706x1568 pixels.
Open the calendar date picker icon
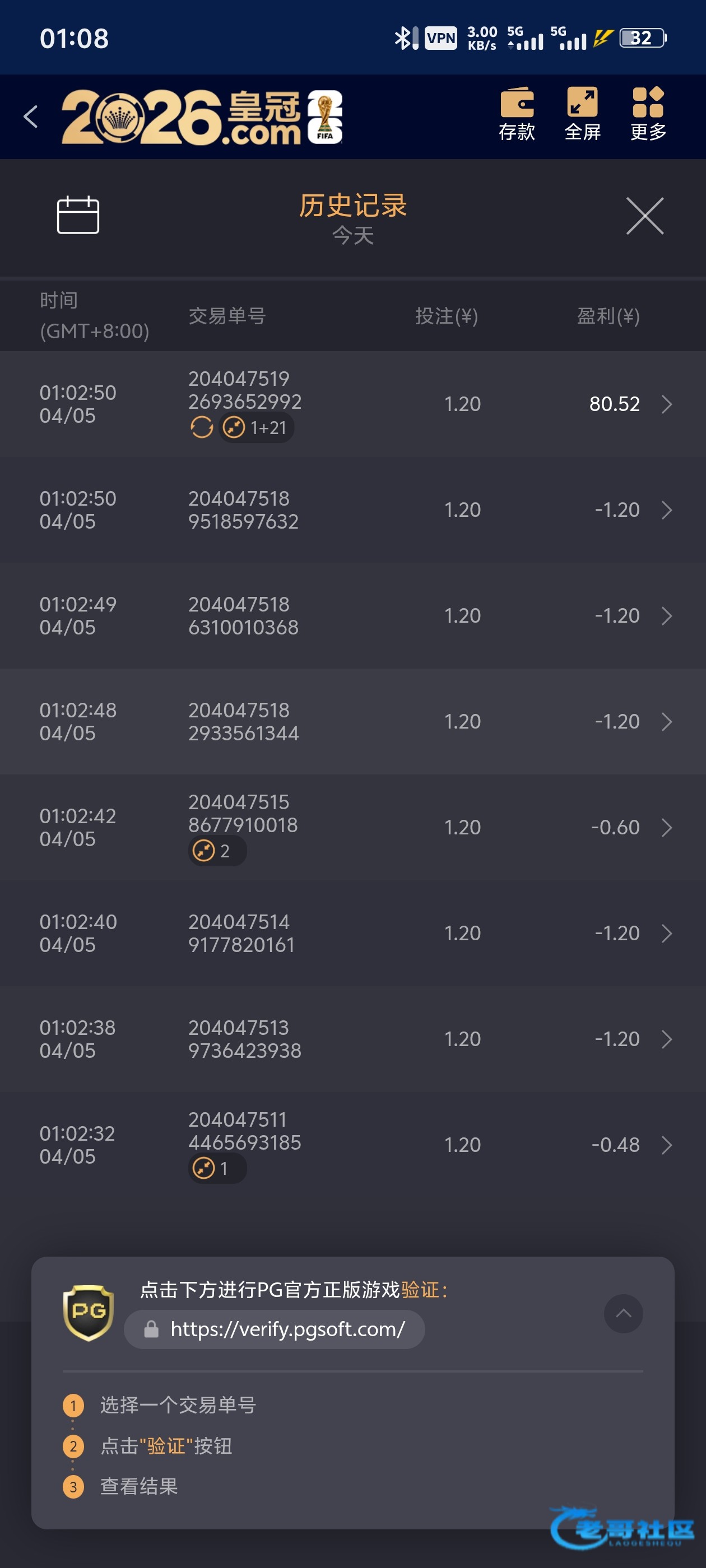(78, 215)
